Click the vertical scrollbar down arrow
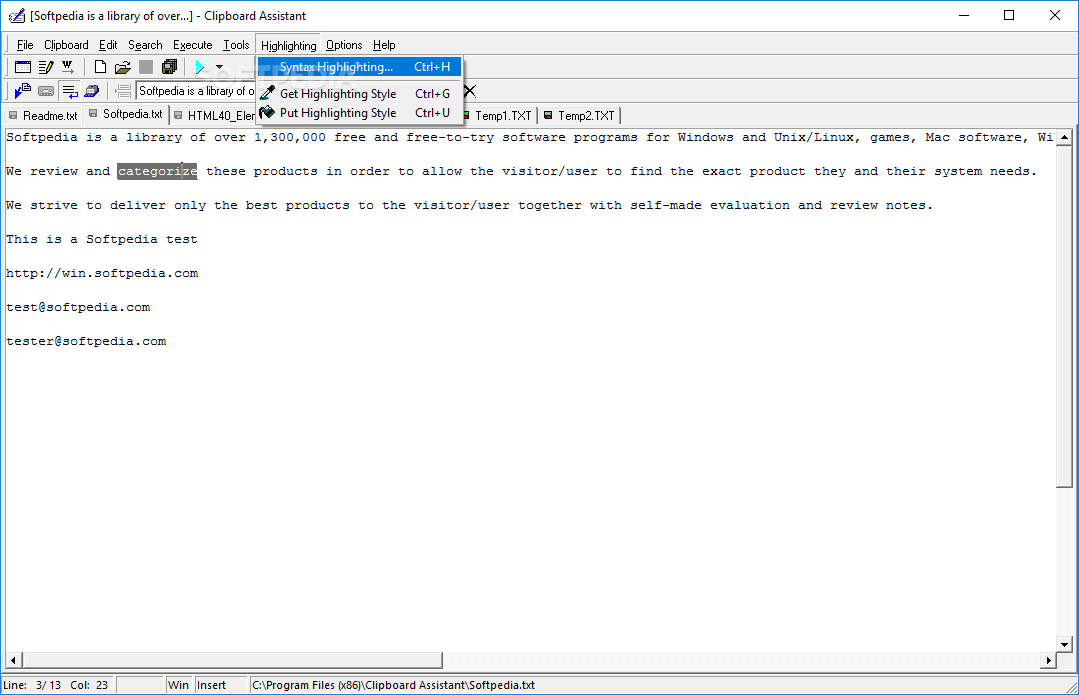The width and height of the screenshot is (1079, 695). [x=1065, y=645]
